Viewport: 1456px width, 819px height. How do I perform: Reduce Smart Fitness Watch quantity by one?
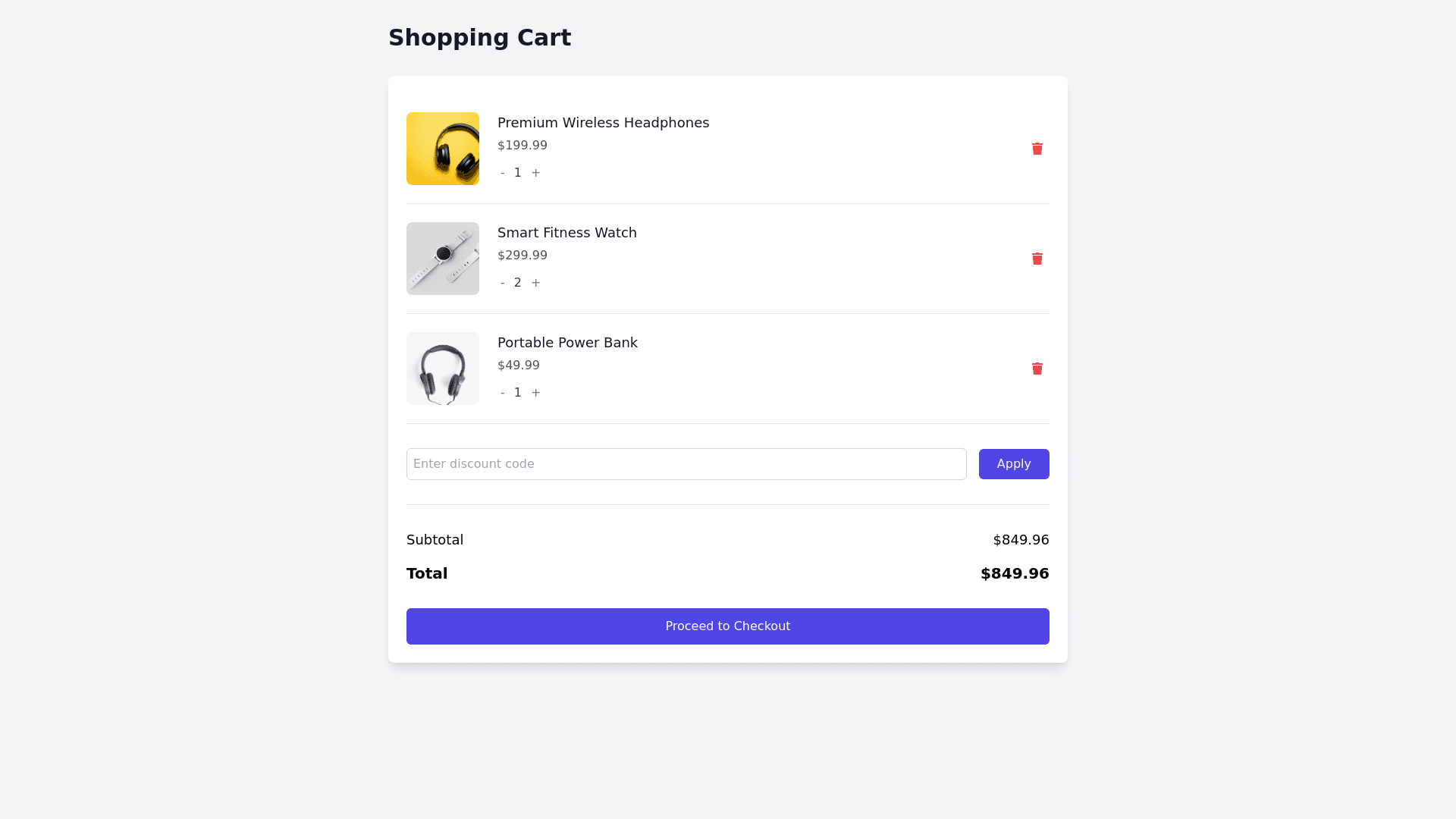coord(502,283)
